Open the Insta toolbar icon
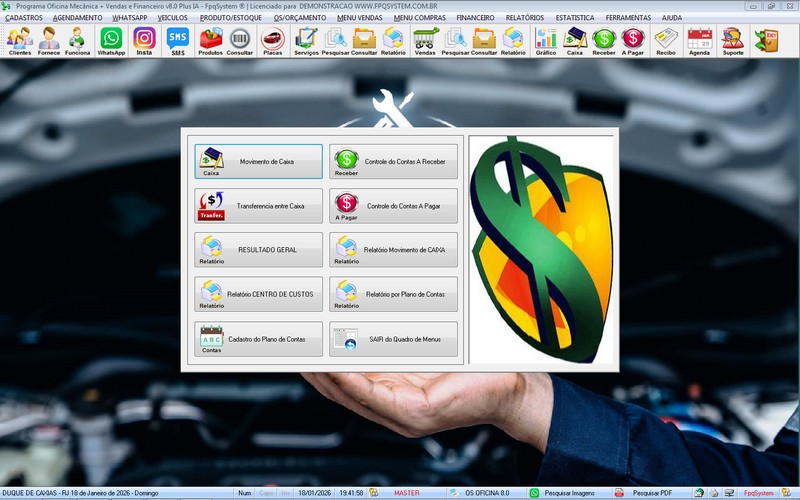 click(144, 41)
